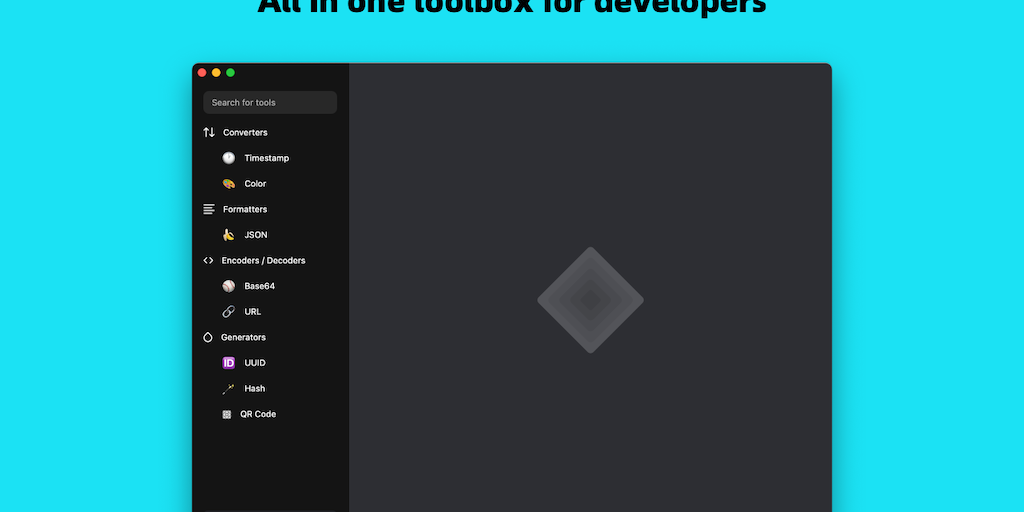The image size is (1024, 512).
Task: Collapse the Encoders / Decoders label
Action: point(263,260)
